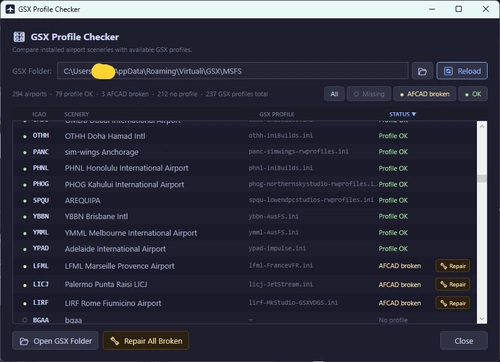Close the profile checker dialog
The image size is (500, 362).
[x=464, y=341]
